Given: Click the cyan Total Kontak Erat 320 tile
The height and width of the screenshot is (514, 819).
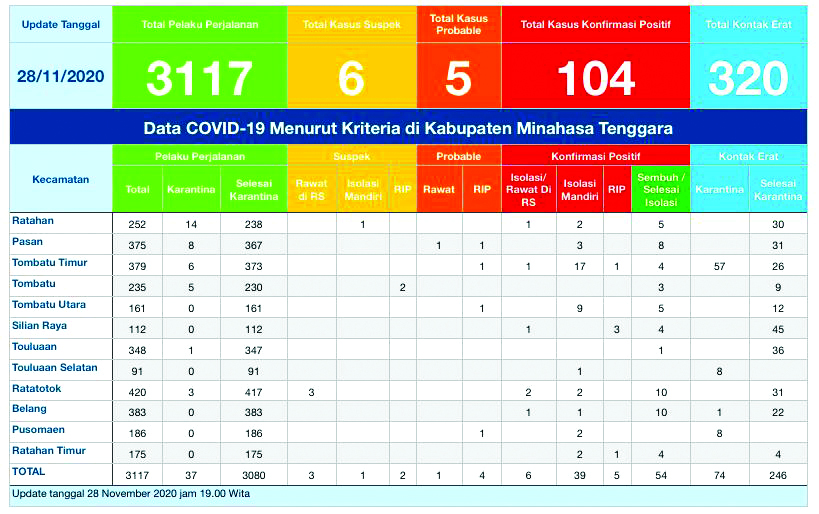Looking at the screenshot, I should [748, 60].
